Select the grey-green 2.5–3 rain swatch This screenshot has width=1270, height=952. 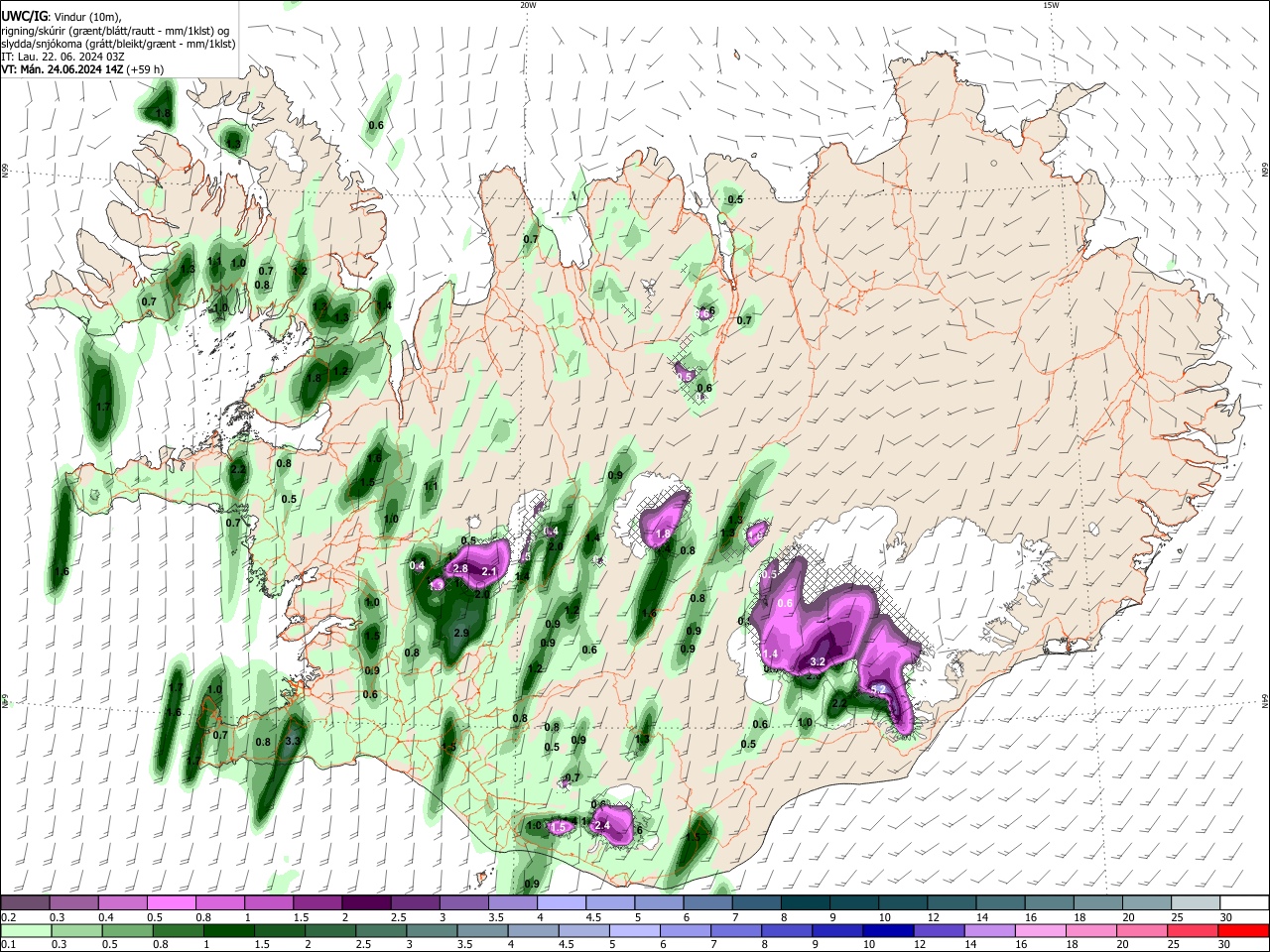(380, 931)
